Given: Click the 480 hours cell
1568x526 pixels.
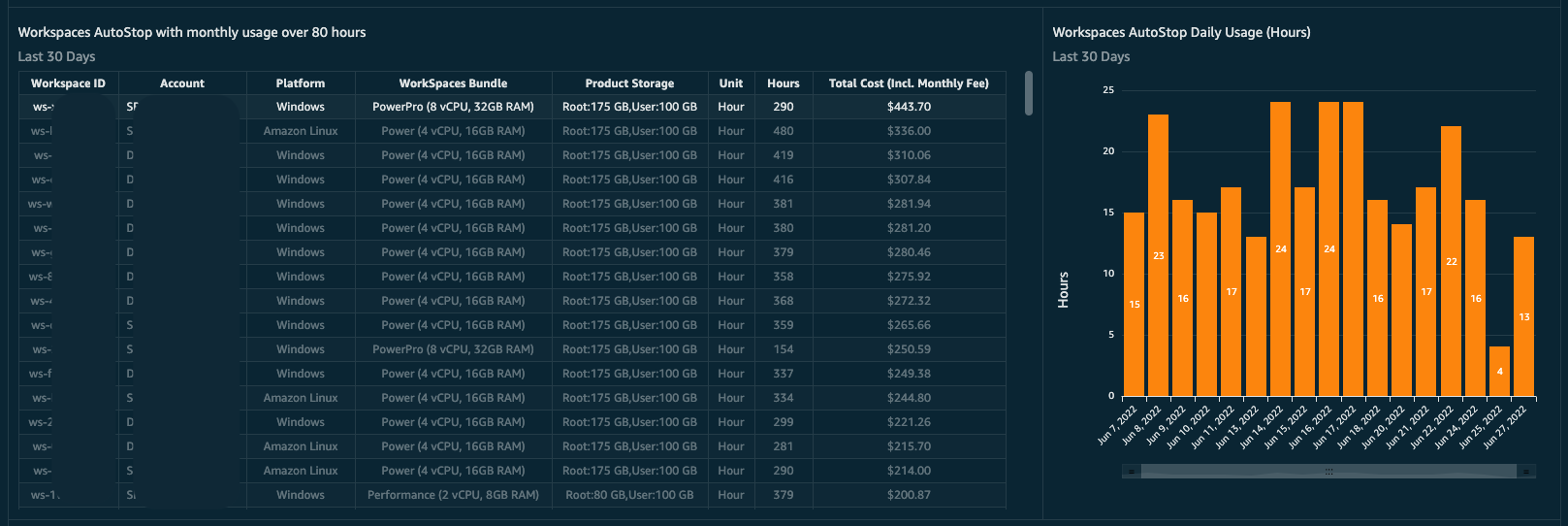Looking at the screenshot, I should coord(784,131).
